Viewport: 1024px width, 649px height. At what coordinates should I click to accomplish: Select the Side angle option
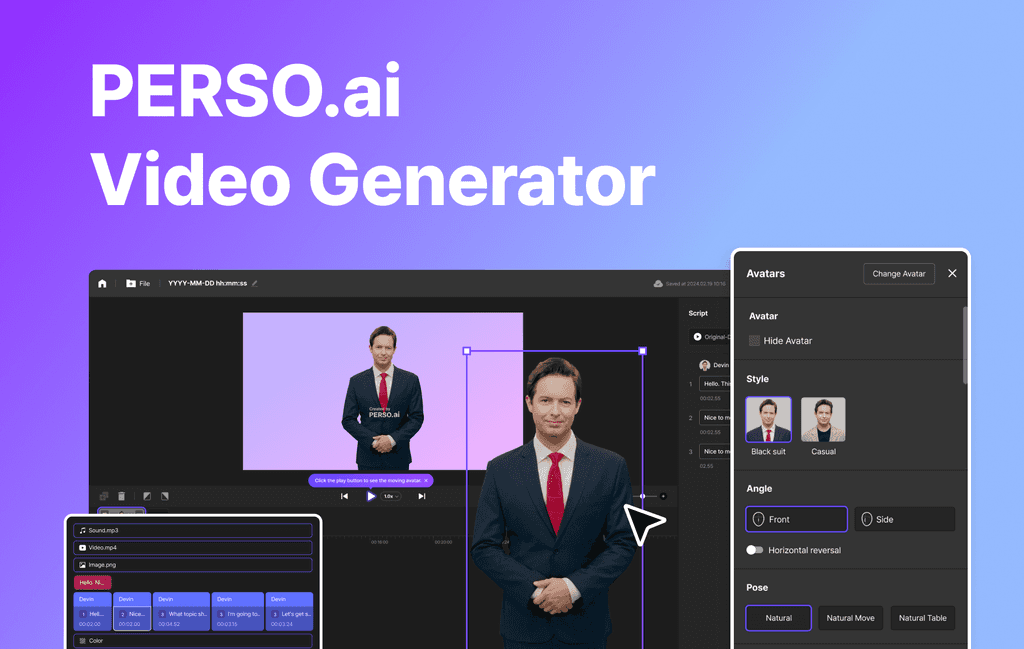pyautogui.click(x=904, y=519)
